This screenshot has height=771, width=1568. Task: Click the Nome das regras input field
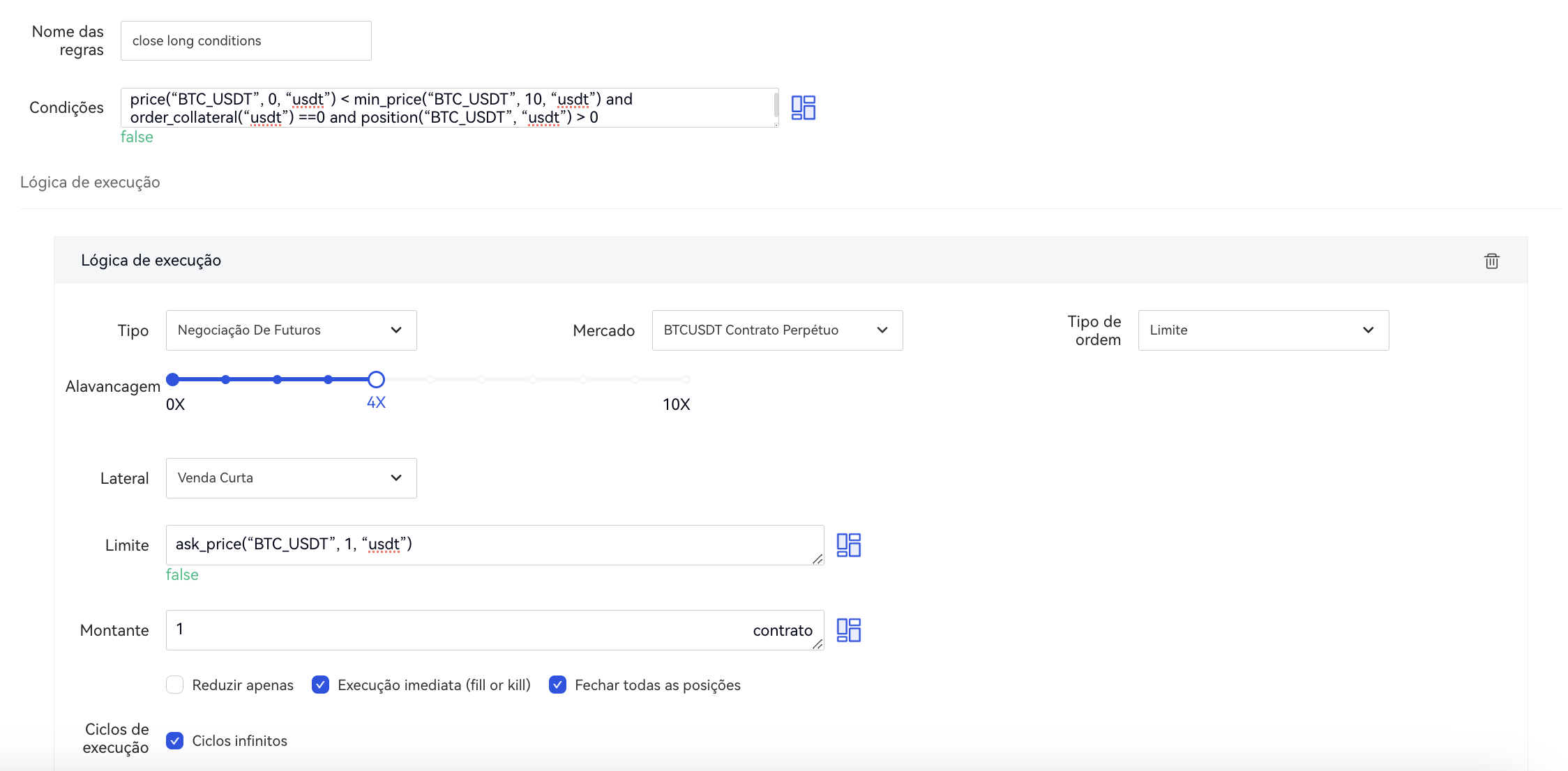[x=246, y=41]
